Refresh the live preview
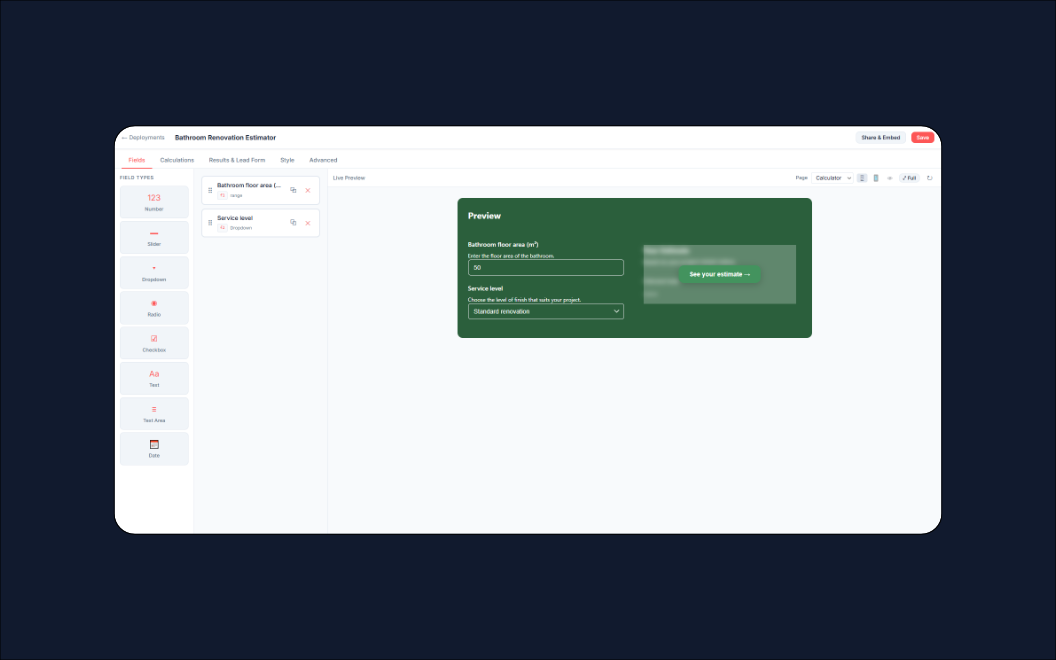The image size is (1056, 660). (x=929, y=178)
